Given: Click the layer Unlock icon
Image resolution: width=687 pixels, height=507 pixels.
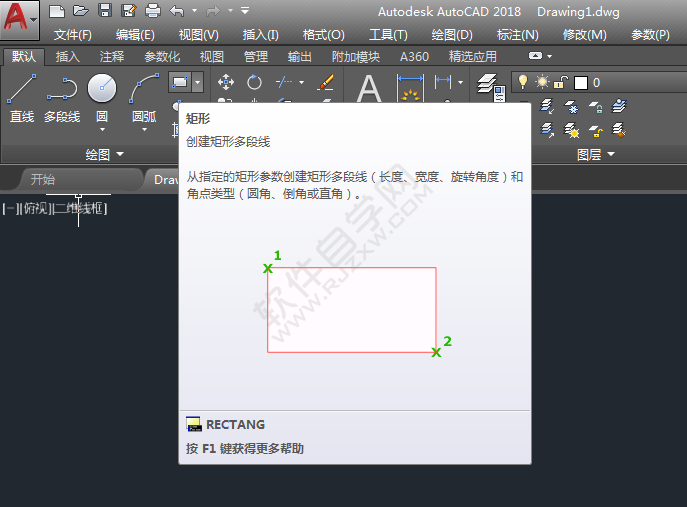Looking at the screenshot, I should pyautogui.click(x=595, y=130).
